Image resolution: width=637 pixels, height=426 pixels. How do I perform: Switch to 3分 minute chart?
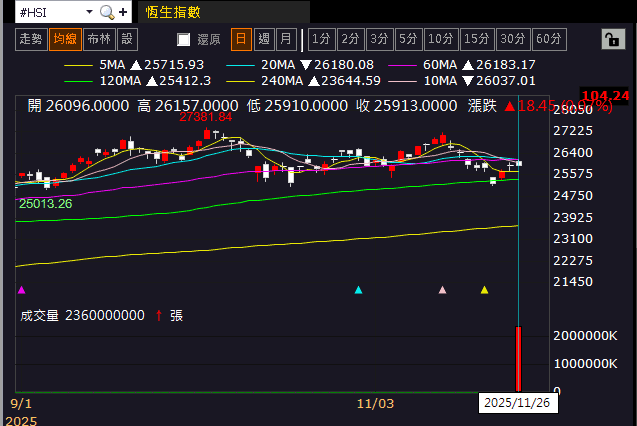pyautogui.click(x=379, y=39)
